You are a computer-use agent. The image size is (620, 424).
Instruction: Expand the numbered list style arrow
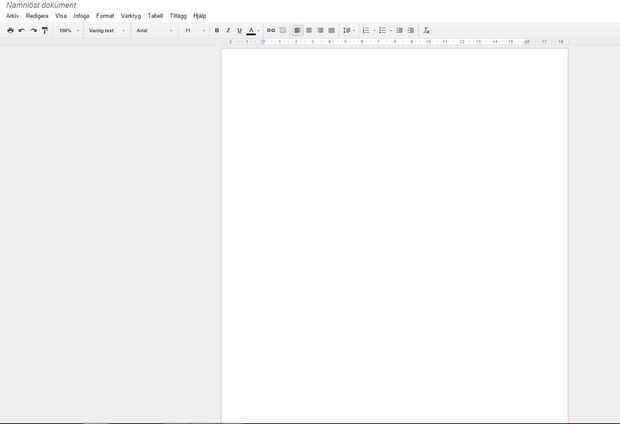(374, 30)
